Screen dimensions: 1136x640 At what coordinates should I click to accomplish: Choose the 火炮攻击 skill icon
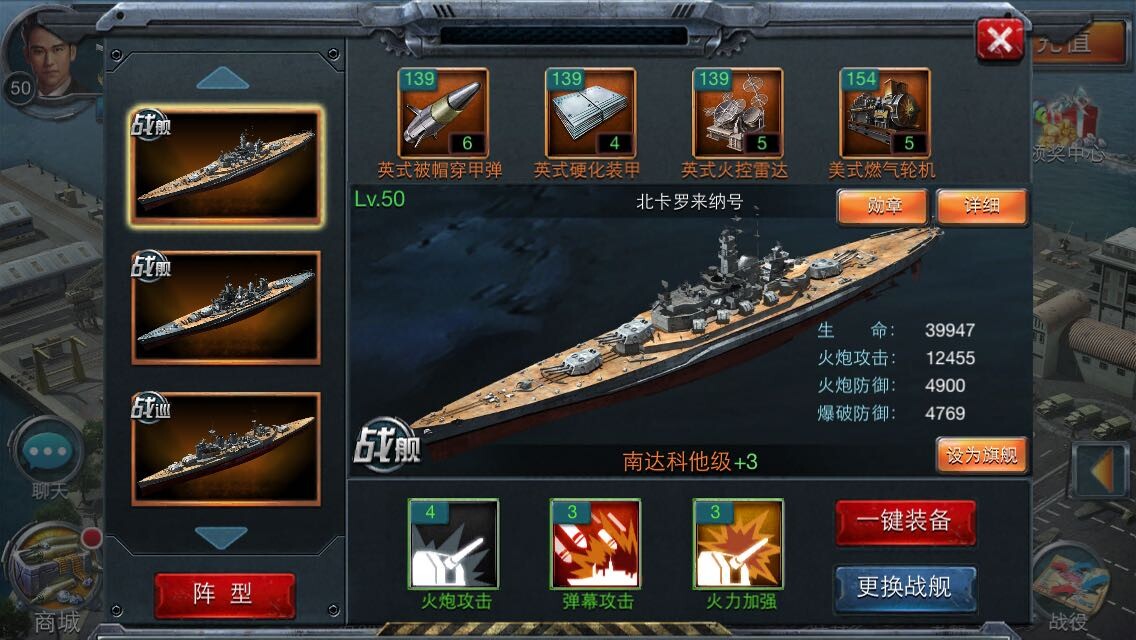454,544
